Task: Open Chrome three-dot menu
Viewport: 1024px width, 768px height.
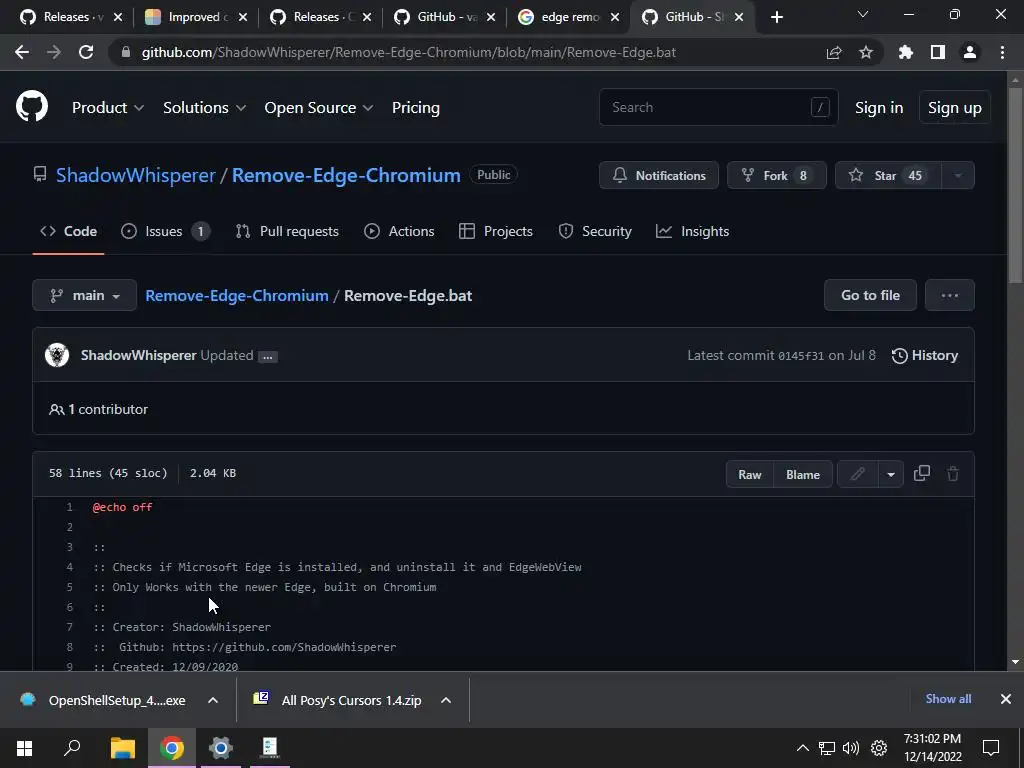Action: (1002, 52)
